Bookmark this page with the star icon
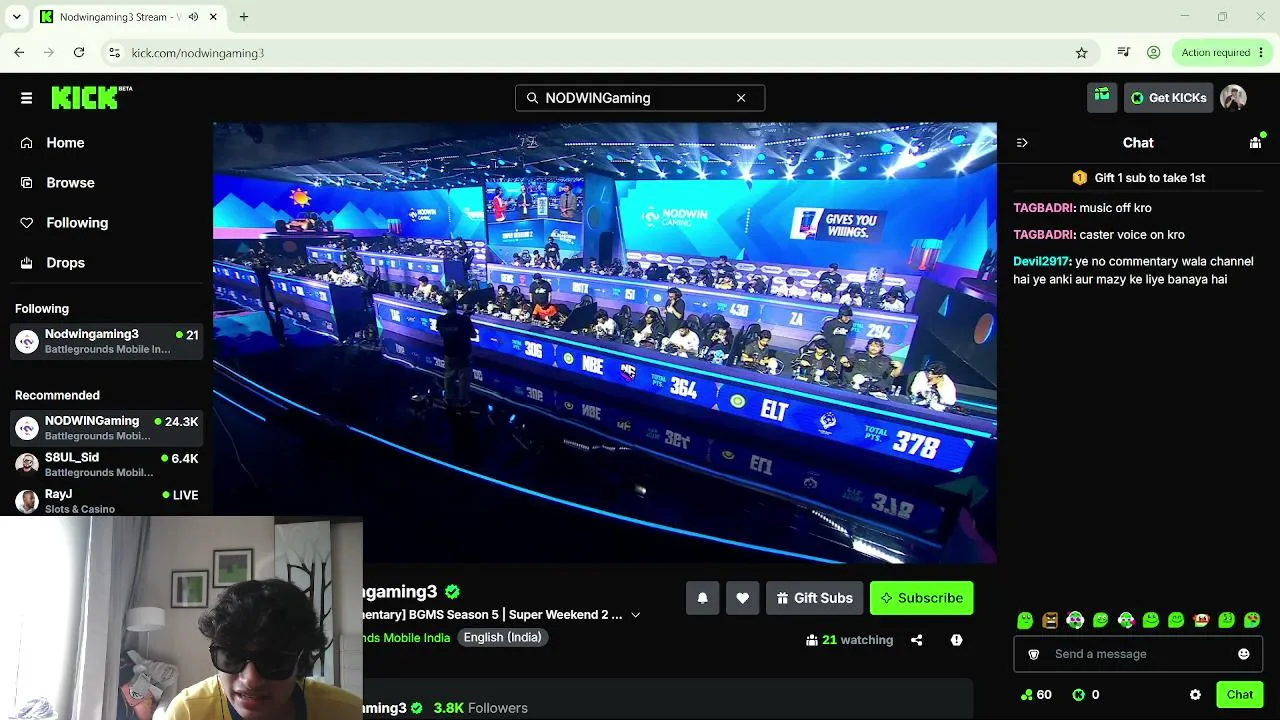 click(1081, 53)
